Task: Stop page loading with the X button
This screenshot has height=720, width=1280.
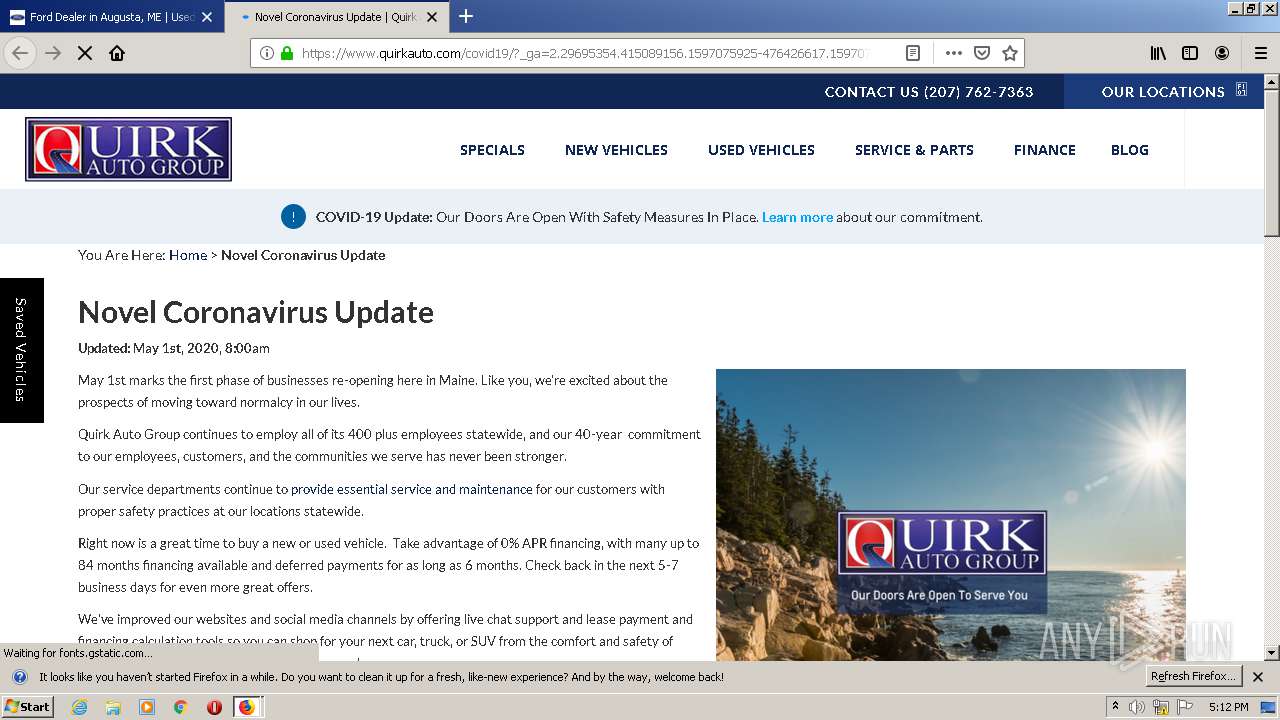Action: pos(85,53)
